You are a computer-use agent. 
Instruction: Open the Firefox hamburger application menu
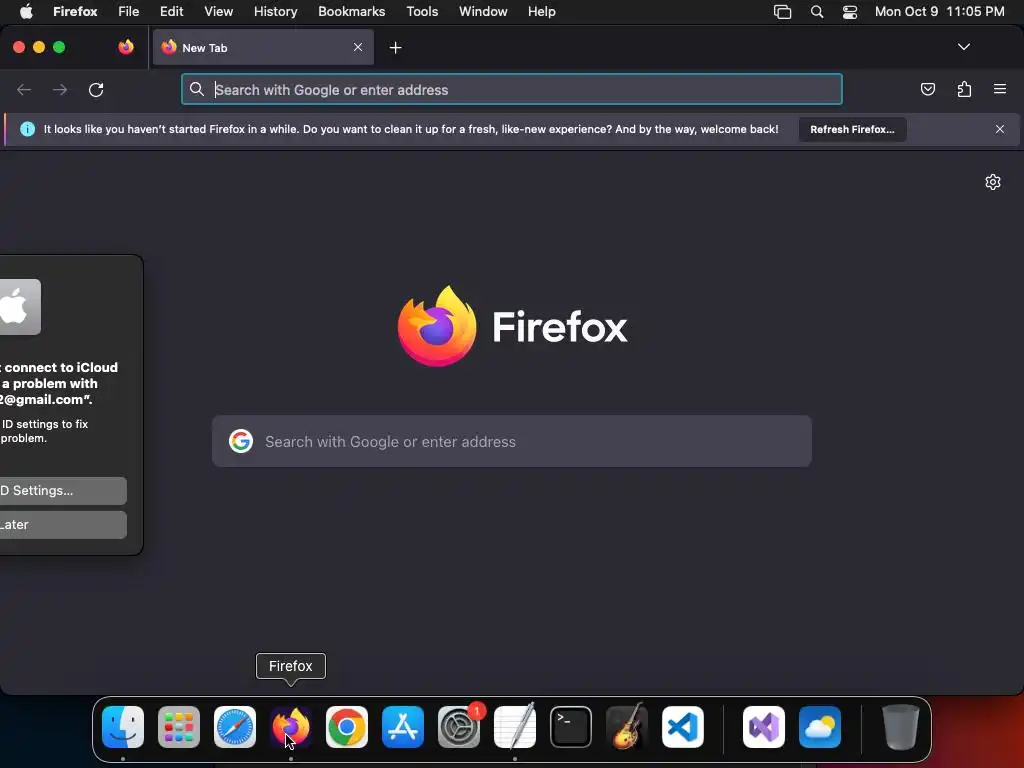coord(1000,89)
